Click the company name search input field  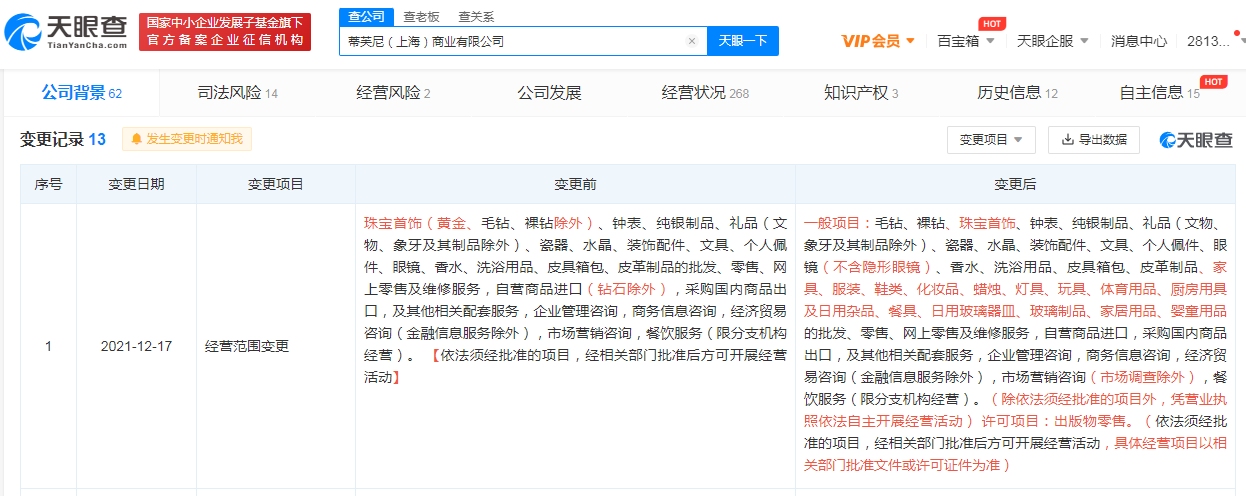click(510, 41)
